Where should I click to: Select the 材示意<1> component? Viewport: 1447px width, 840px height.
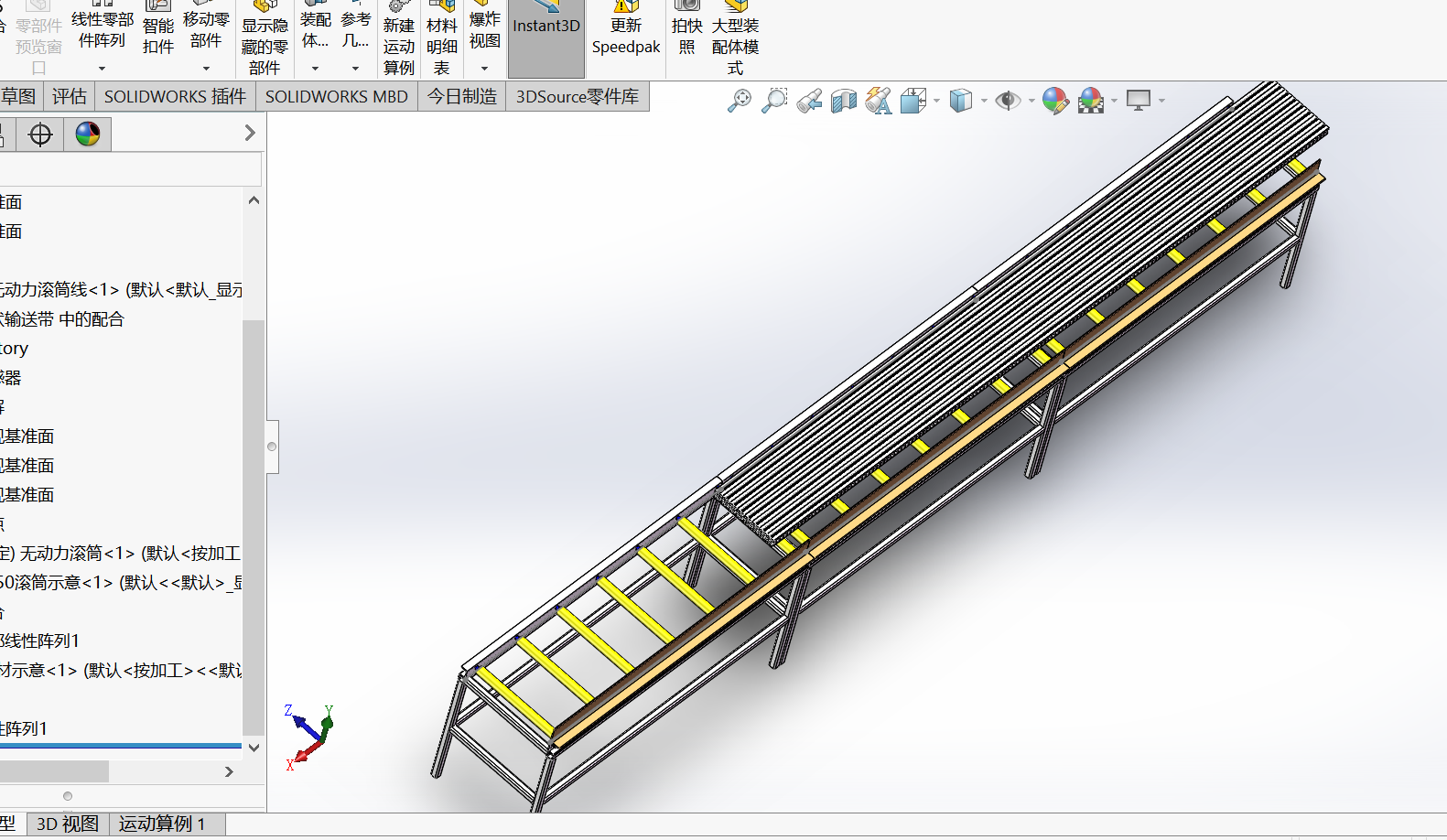121,671
